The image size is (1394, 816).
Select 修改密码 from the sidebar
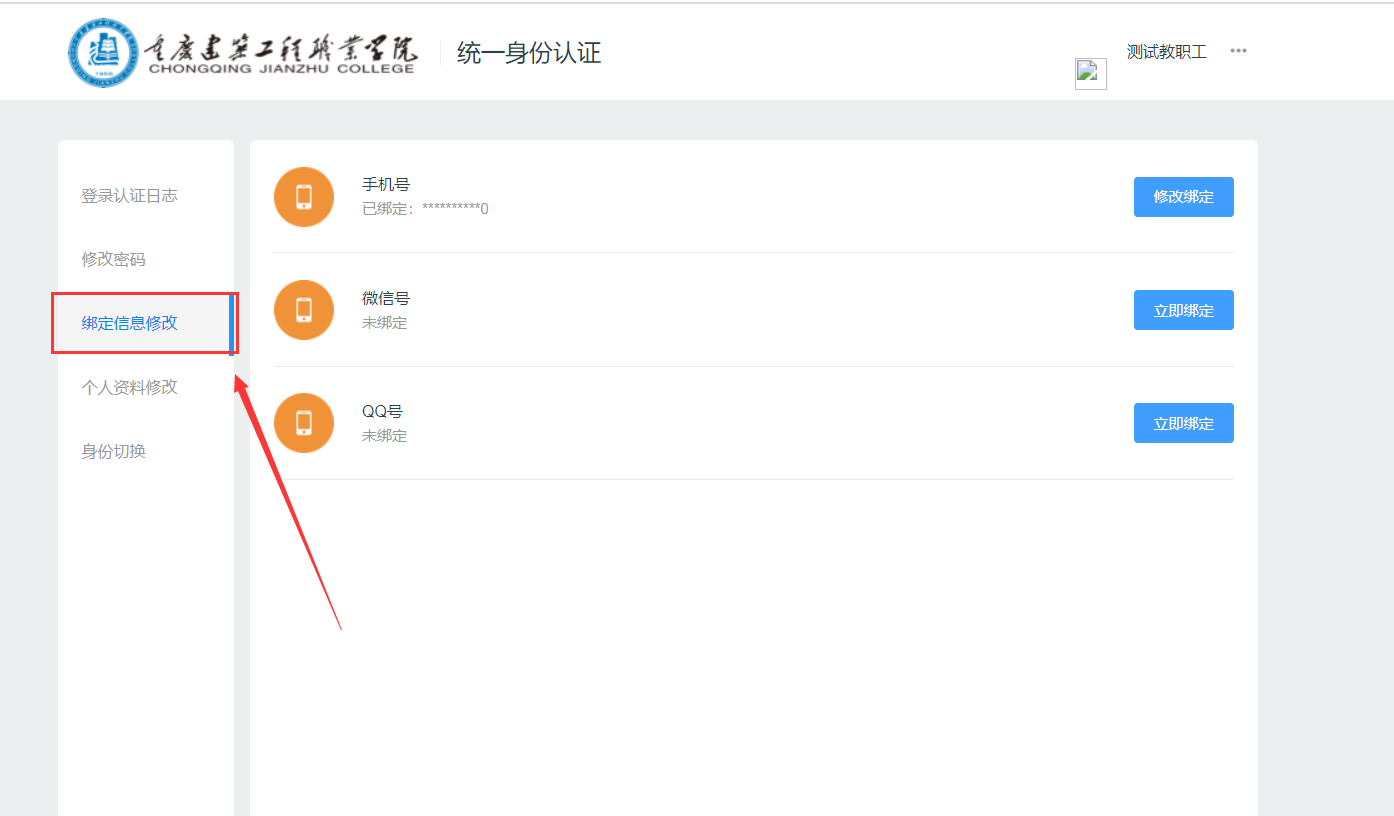click(113, 260)
